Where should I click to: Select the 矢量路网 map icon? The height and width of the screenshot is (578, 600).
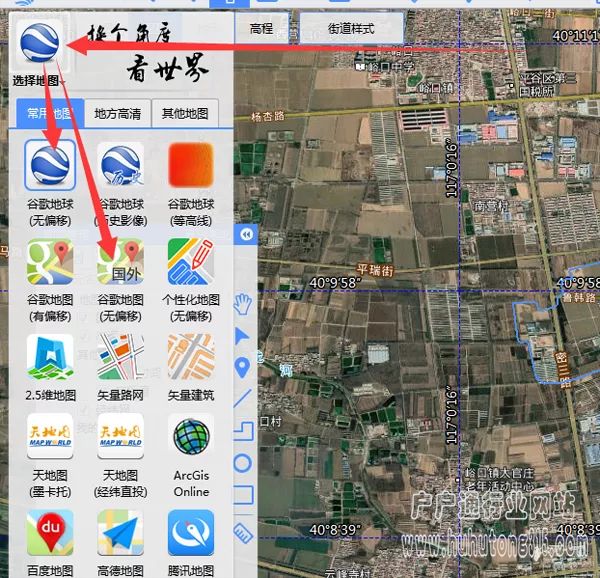click(x=121, y=357)
